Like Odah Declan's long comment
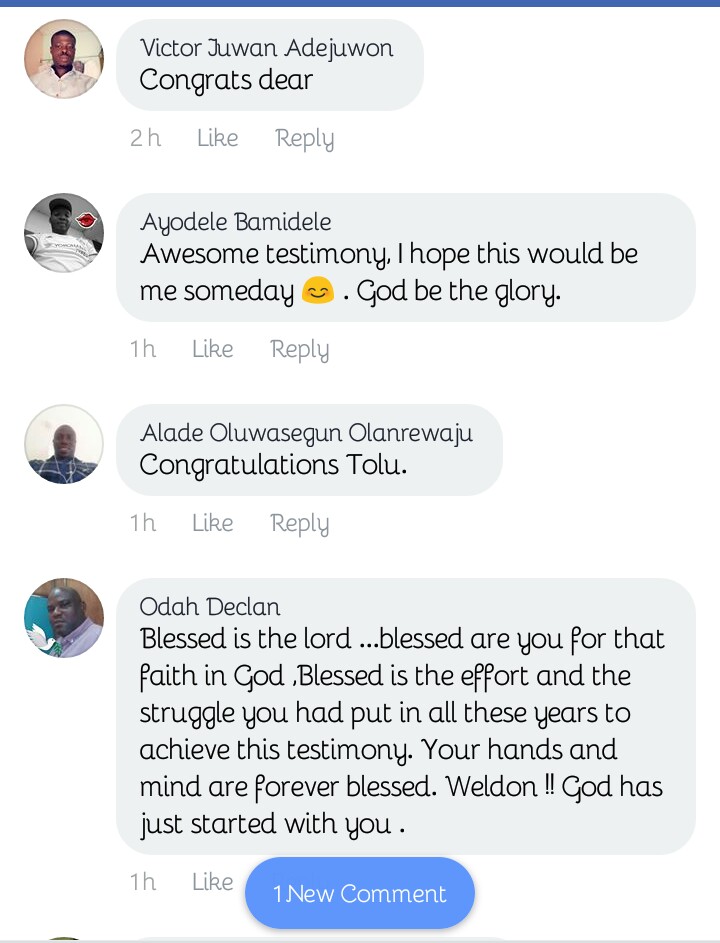The width and height of the screenshot is (720, 943). (x=212, y=882)
